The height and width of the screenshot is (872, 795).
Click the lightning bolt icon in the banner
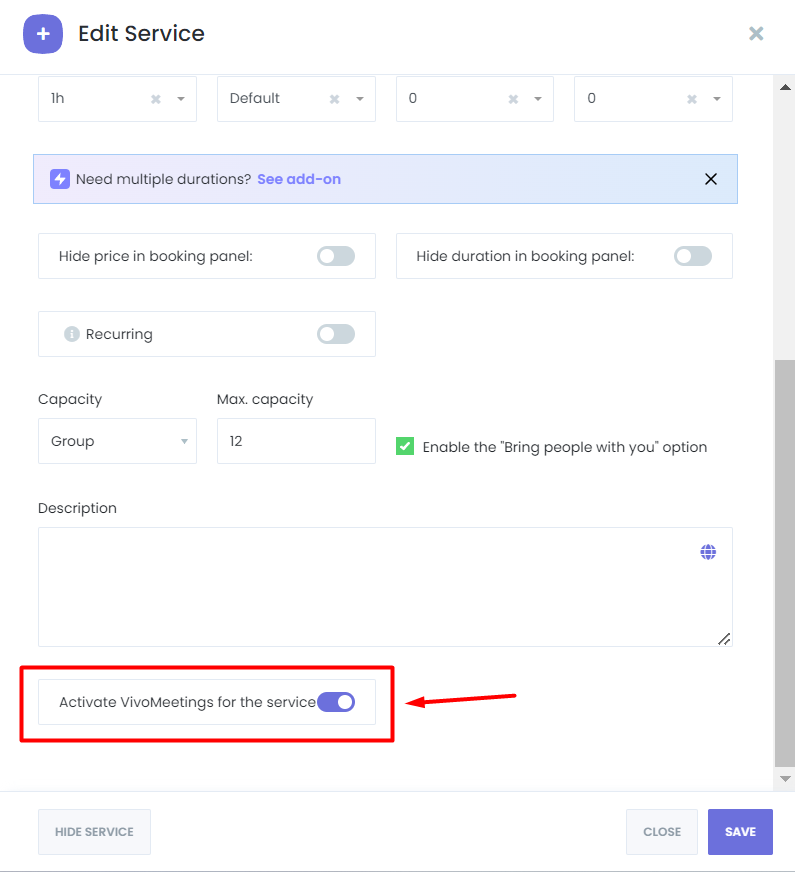(59, 179)
